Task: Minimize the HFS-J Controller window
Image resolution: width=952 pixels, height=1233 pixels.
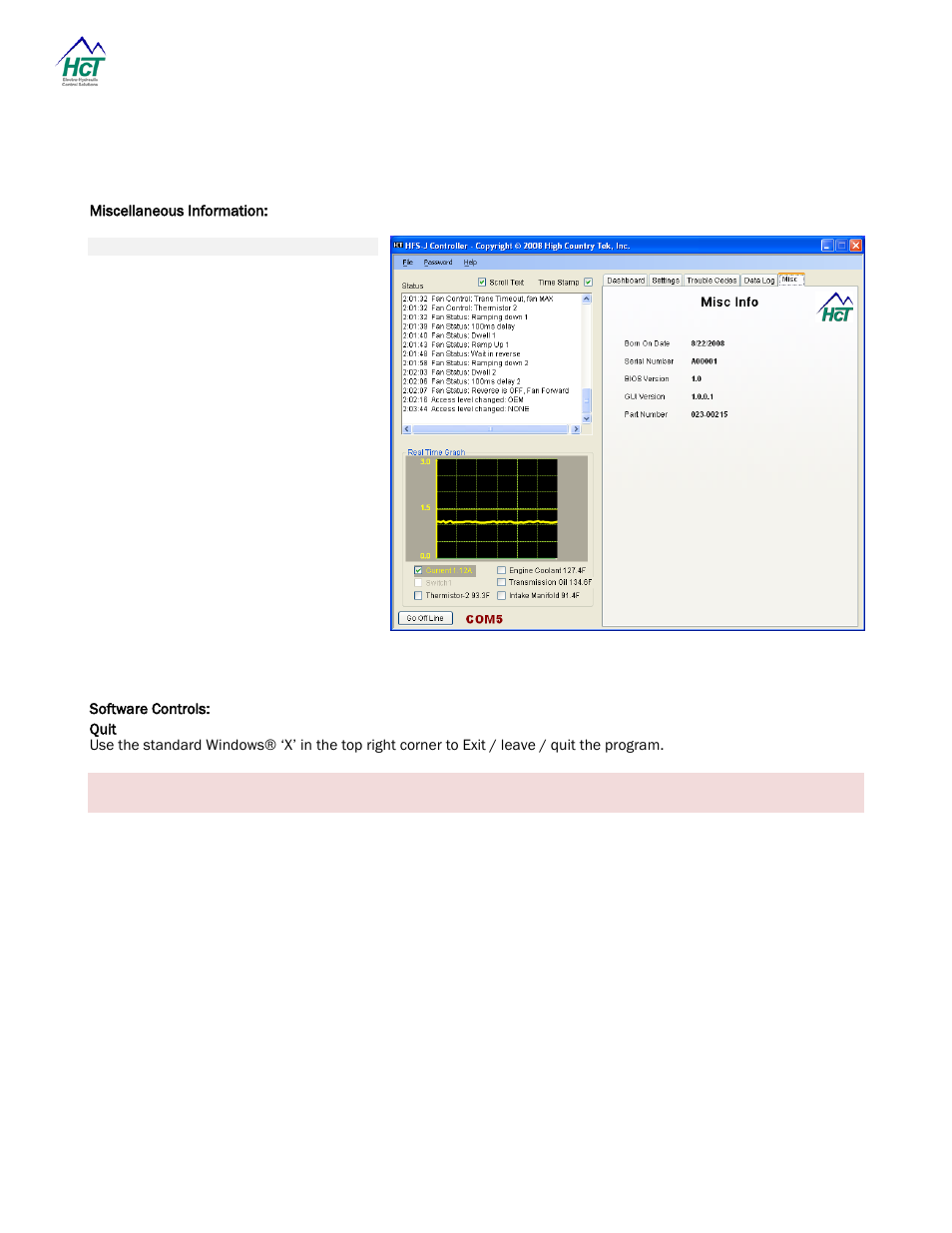Action: tap(827, 246)
